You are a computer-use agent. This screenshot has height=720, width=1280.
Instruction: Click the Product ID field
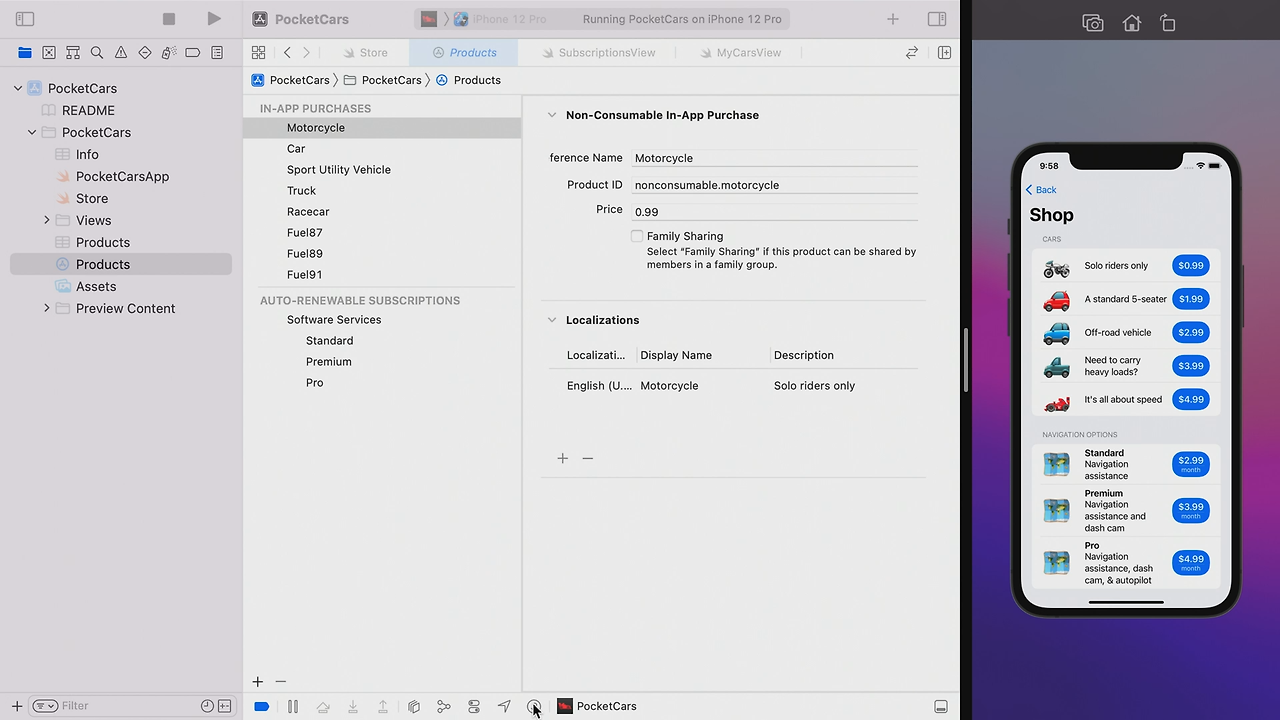(x=775, y=185)
